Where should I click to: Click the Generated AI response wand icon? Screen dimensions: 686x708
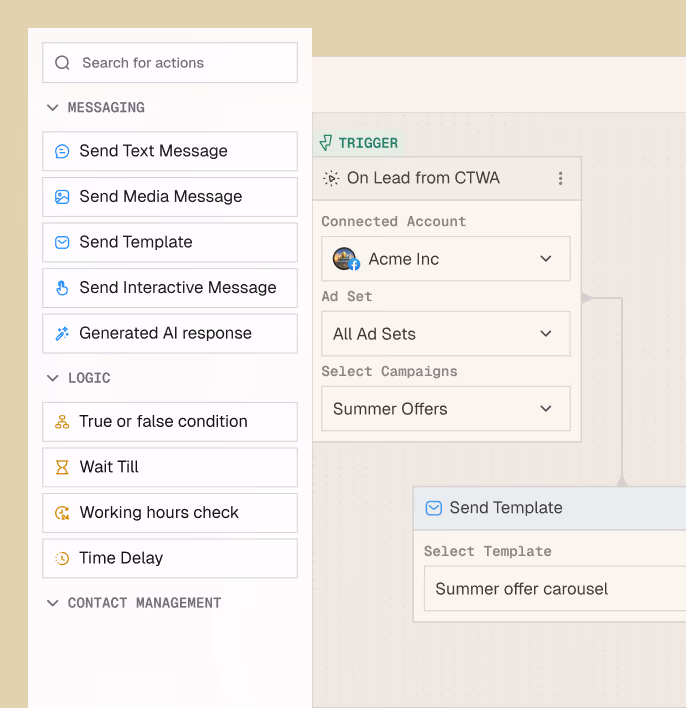(62, 333)
